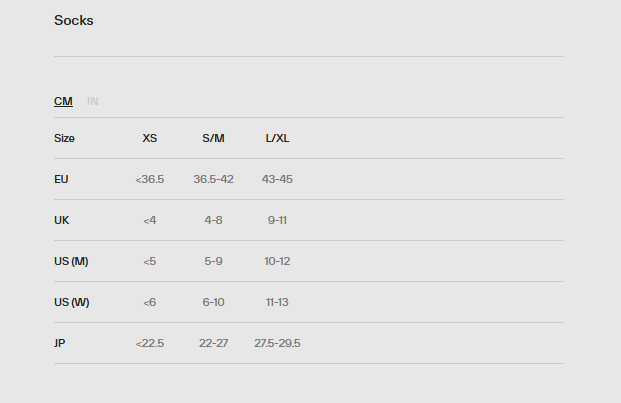Screen dimensions: 621x403
Task: Click the Socks heading
Action: (x=74, y=20)
